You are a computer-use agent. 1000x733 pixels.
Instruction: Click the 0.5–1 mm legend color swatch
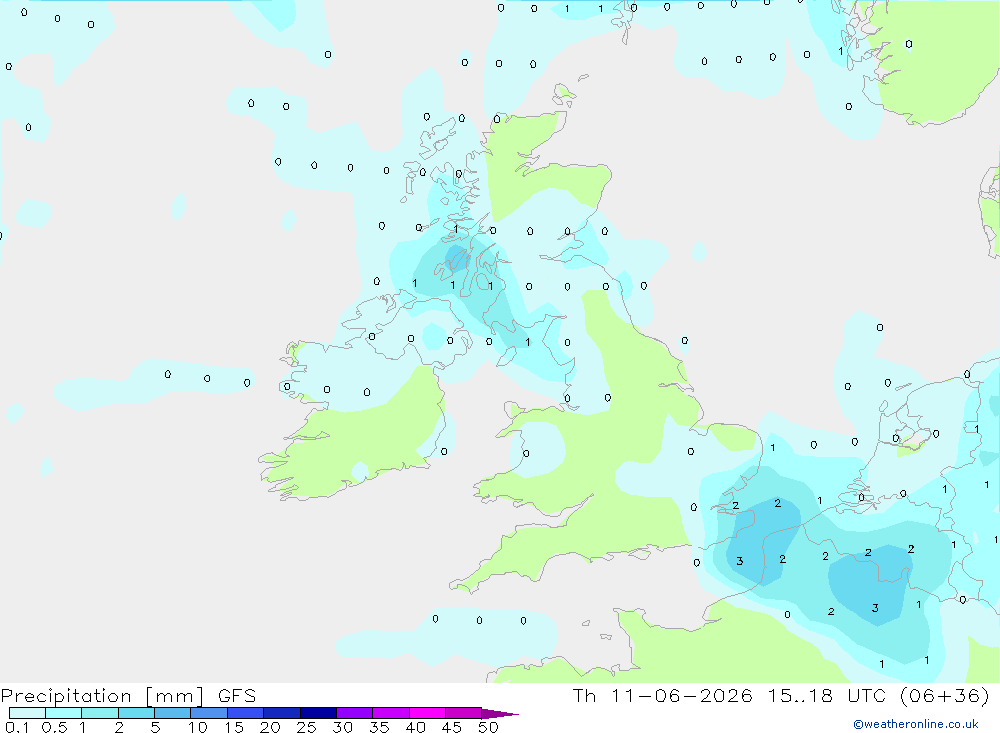click(x=64, y=713)
